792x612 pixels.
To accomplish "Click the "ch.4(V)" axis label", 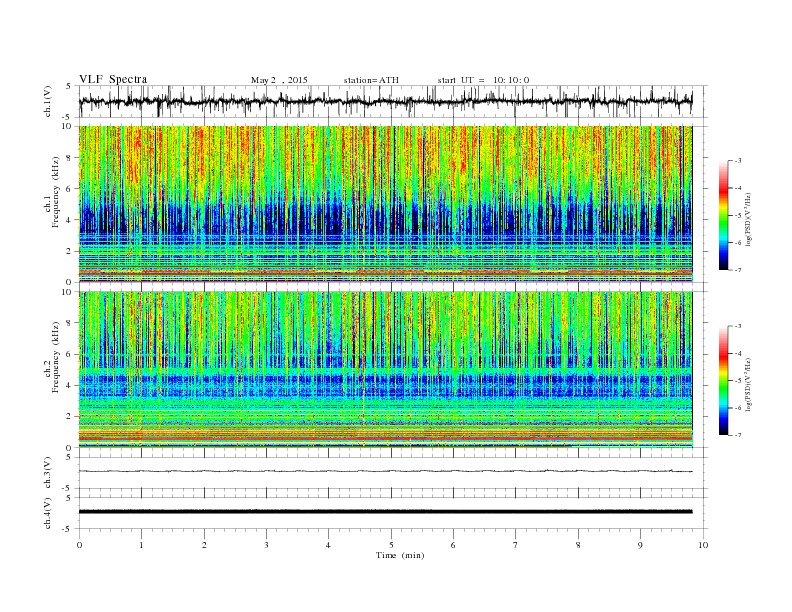I will point(48,513).
